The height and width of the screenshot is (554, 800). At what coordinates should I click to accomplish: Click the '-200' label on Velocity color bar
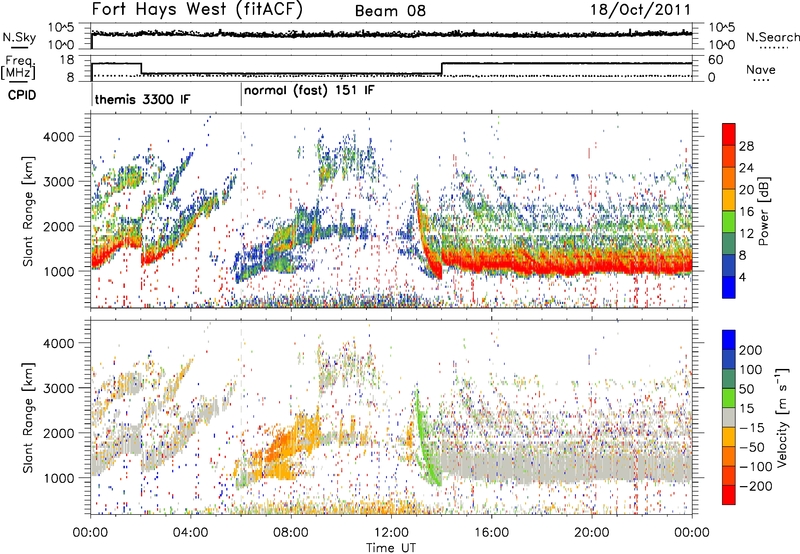pyautogui.click(x=755, y=486)
